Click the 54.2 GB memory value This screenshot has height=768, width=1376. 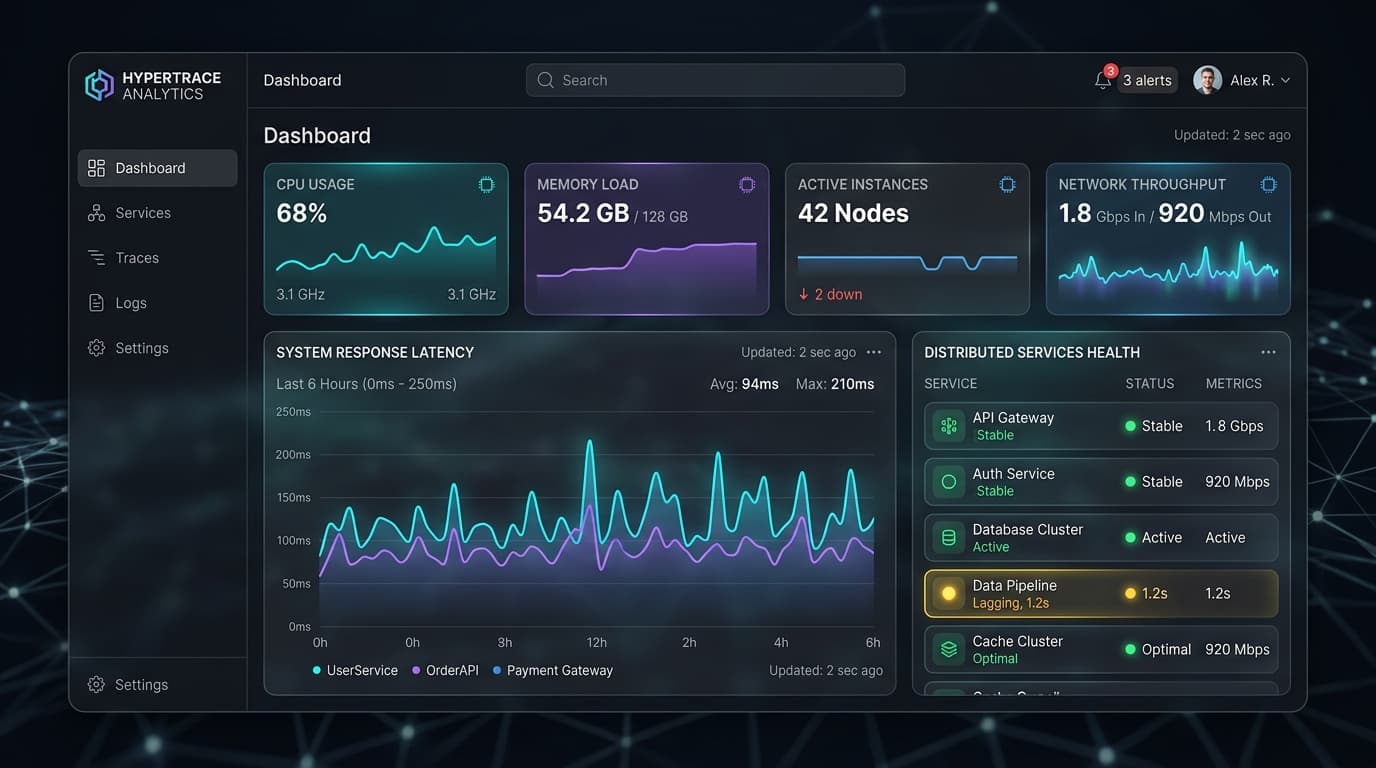[x=583, y=213]
